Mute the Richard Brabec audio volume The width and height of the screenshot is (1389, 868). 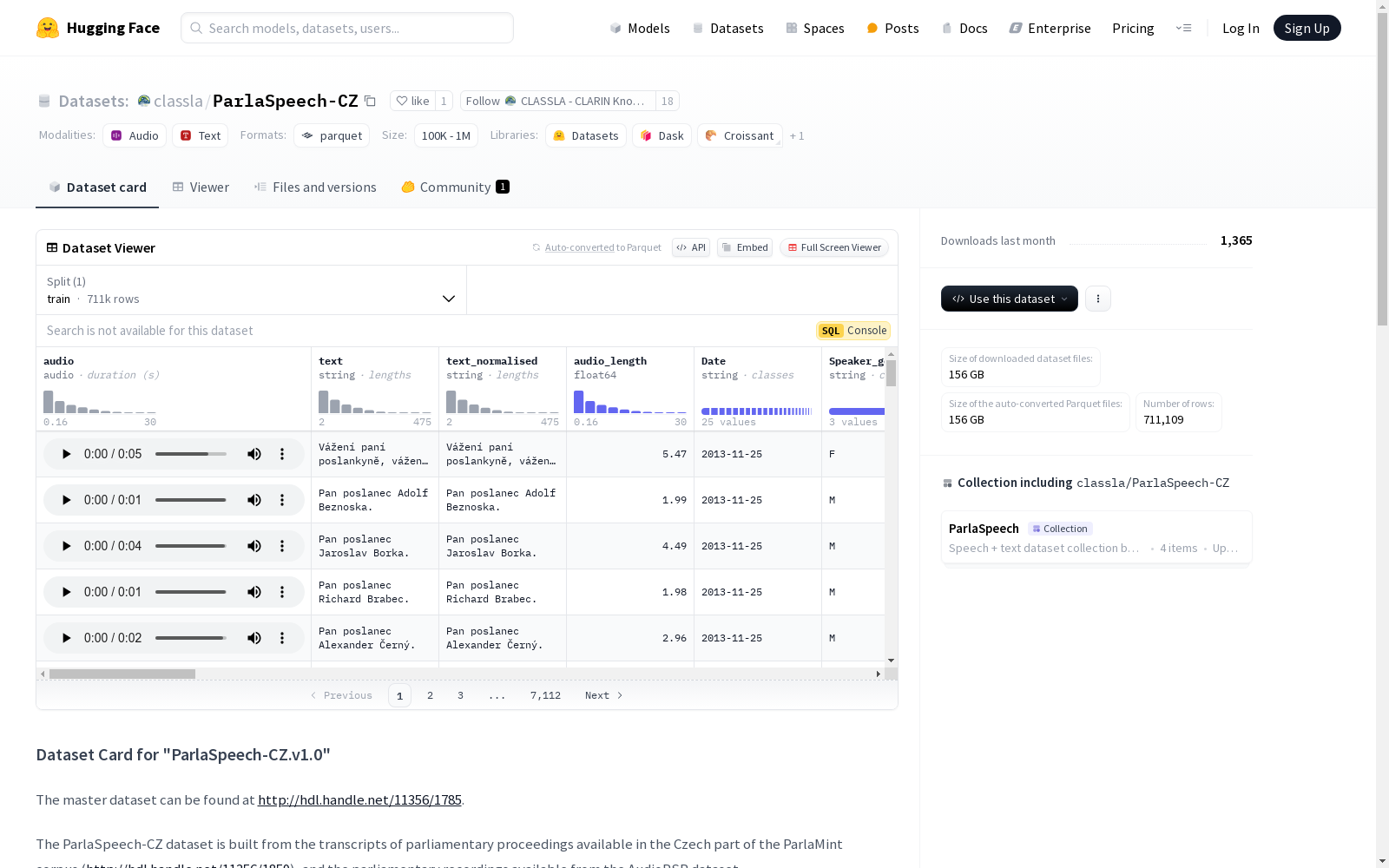(x=254, y=592)
